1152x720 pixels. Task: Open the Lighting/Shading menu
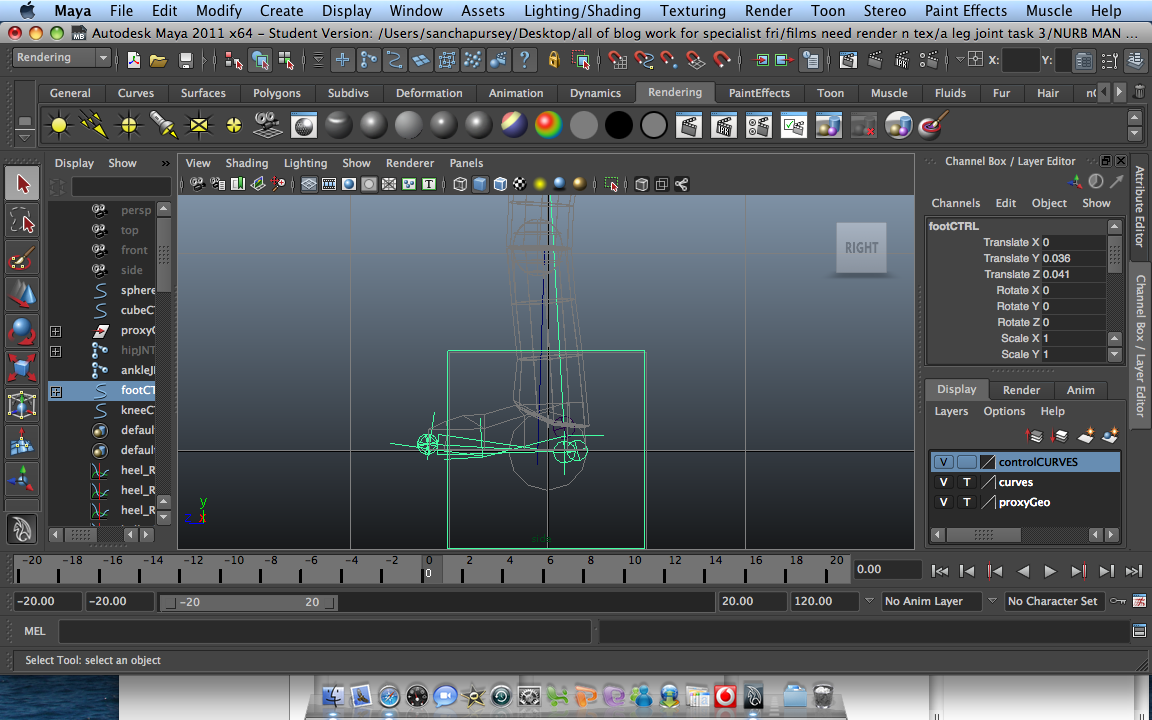click(583, 11)
